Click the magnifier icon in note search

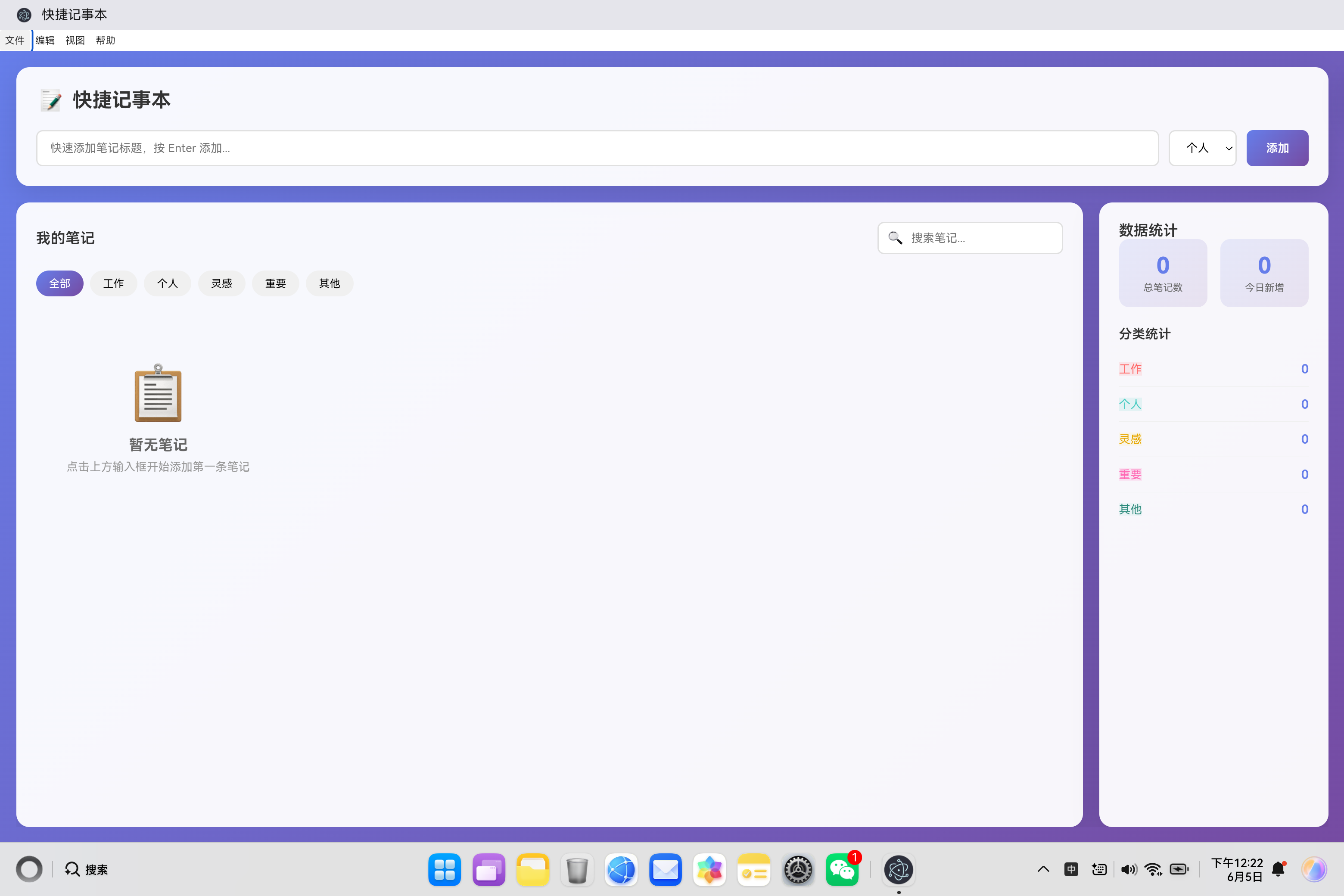pyautogui.click(x=895, y=238)
